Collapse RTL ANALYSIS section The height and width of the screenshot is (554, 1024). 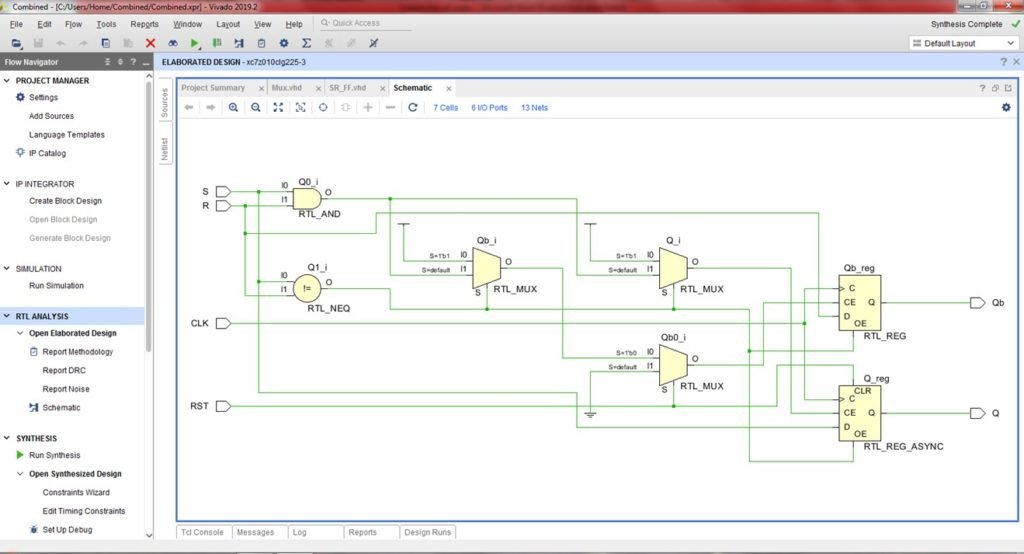[x=7, y=316]
